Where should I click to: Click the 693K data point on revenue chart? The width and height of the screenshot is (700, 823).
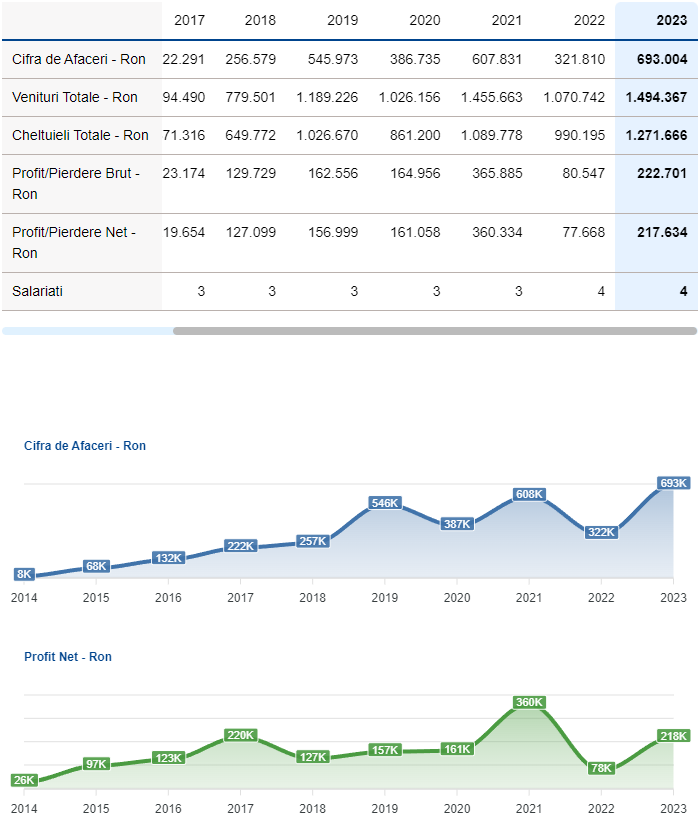tap(673, 483)
